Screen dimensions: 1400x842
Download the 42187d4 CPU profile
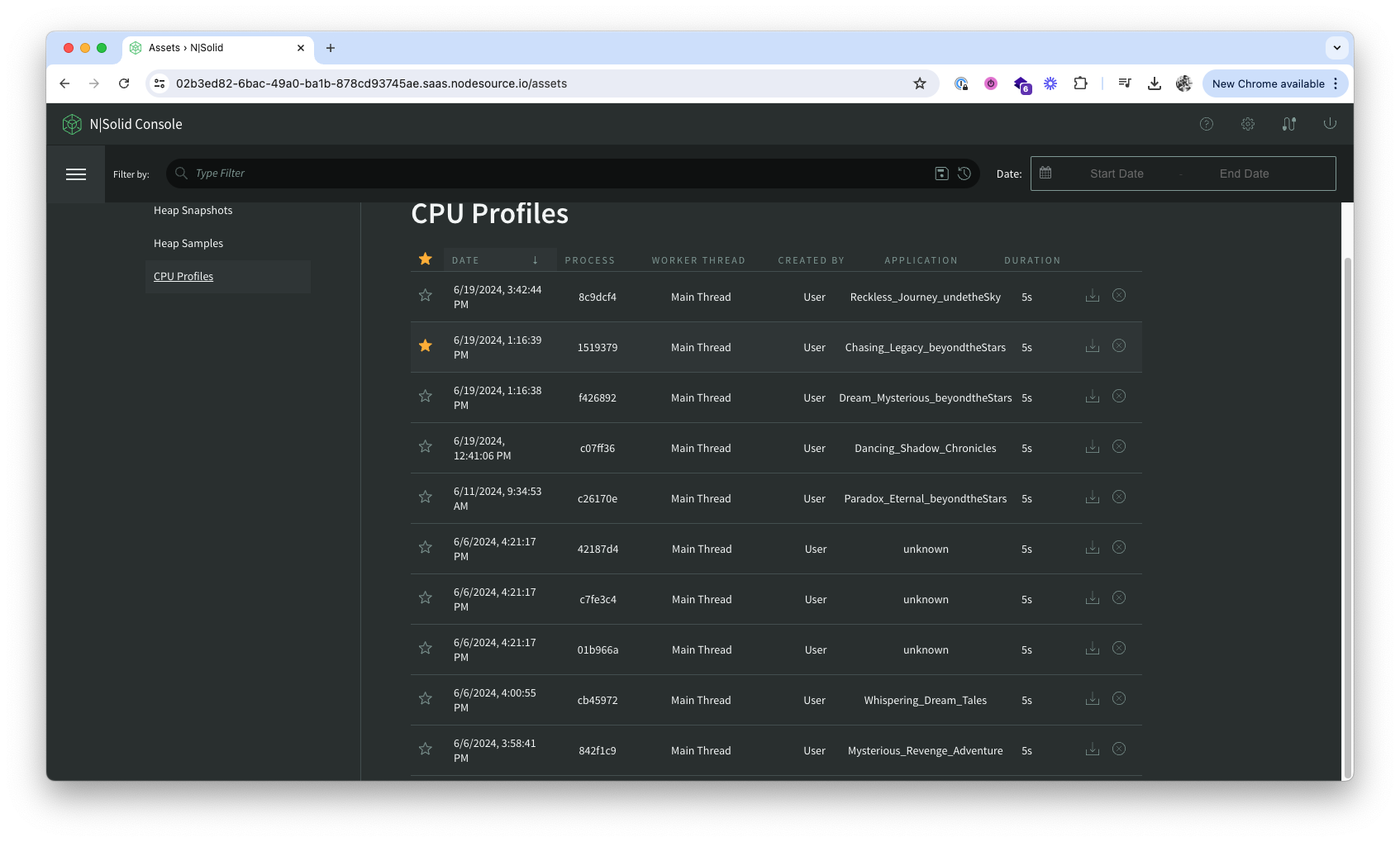1093,548
